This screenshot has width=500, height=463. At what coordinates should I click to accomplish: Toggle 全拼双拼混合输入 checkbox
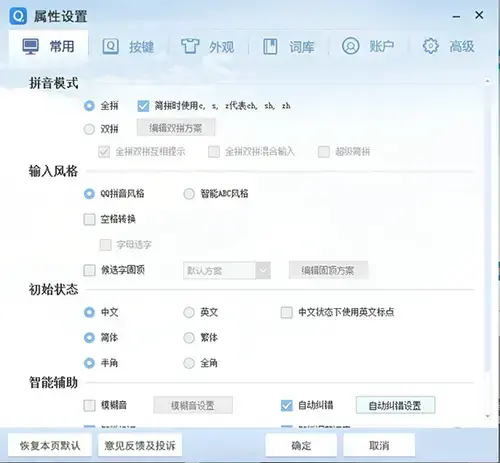pyautogui.click(x=214, y=152)
